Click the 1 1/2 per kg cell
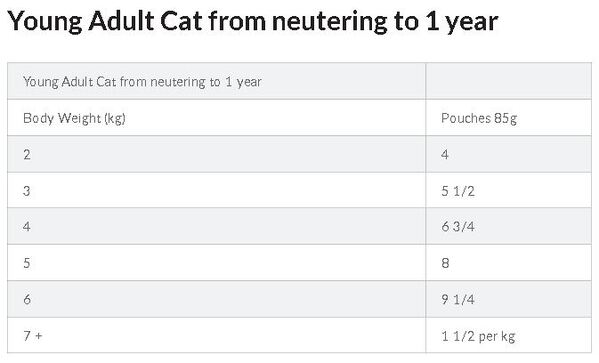This screenshot has height=363, width=599. pos(508,335)
